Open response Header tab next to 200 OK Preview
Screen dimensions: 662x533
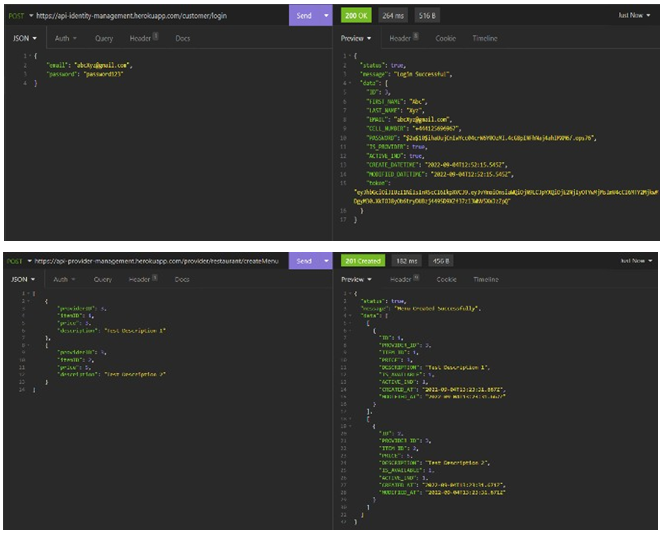click(402, 38)
